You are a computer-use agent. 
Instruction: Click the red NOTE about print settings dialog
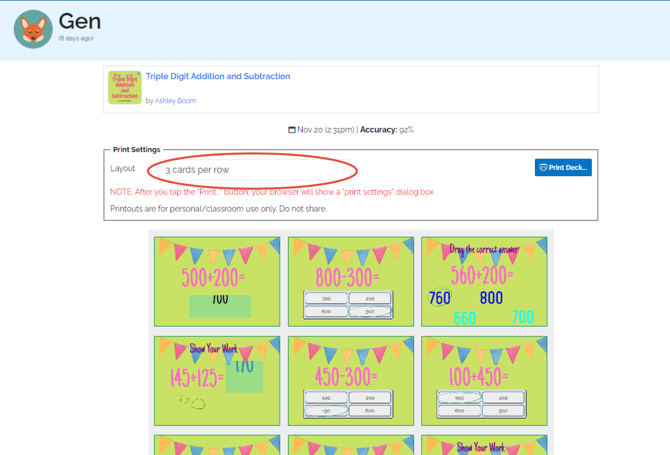tap(272, 192)
